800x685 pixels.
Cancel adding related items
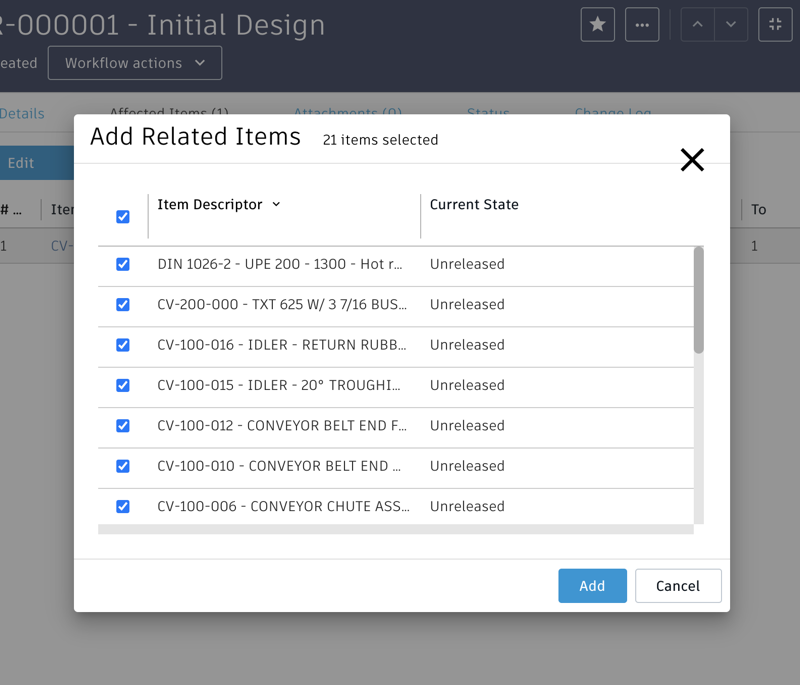(x=678, y=585)
